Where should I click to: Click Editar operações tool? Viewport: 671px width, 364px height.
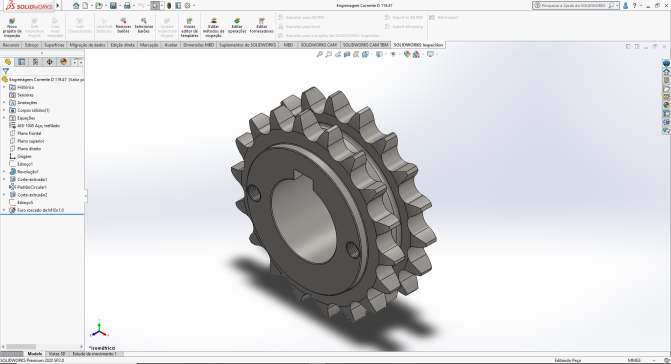click(237, 26)
